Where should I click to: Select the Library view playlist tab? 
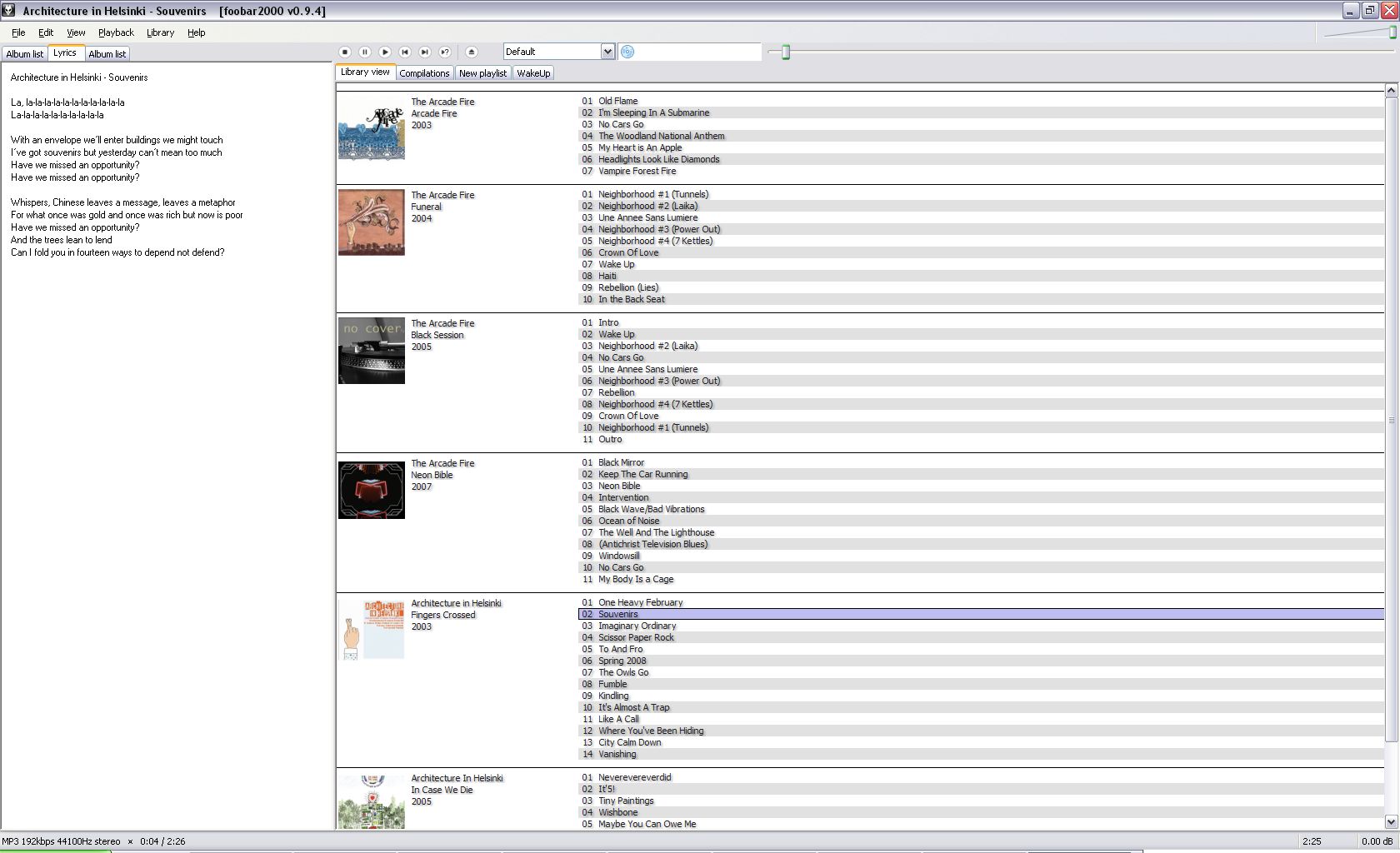(x=365, y=72)
